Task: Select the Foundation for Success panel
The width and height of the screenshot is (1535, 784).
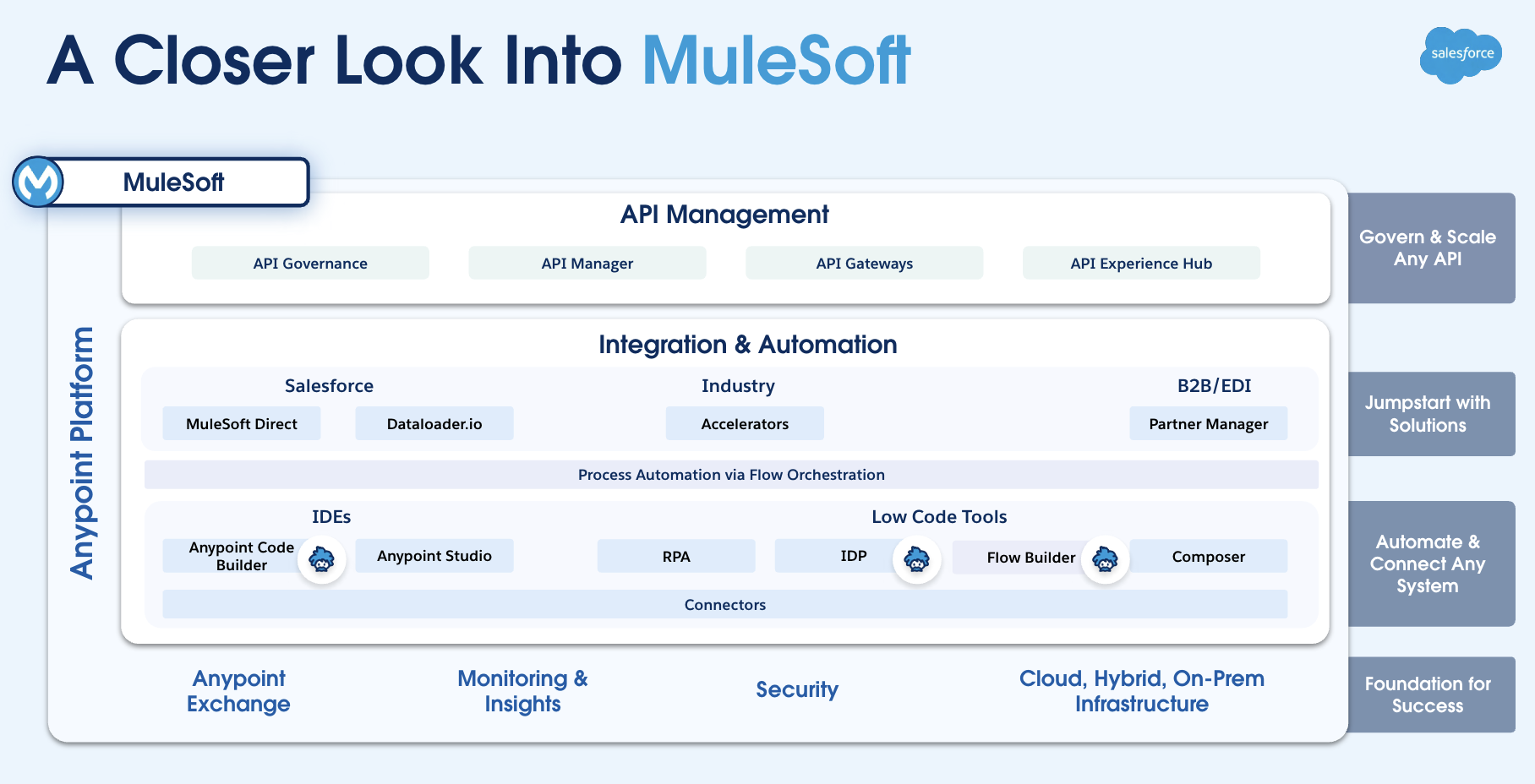Action: pos(1431,694)
